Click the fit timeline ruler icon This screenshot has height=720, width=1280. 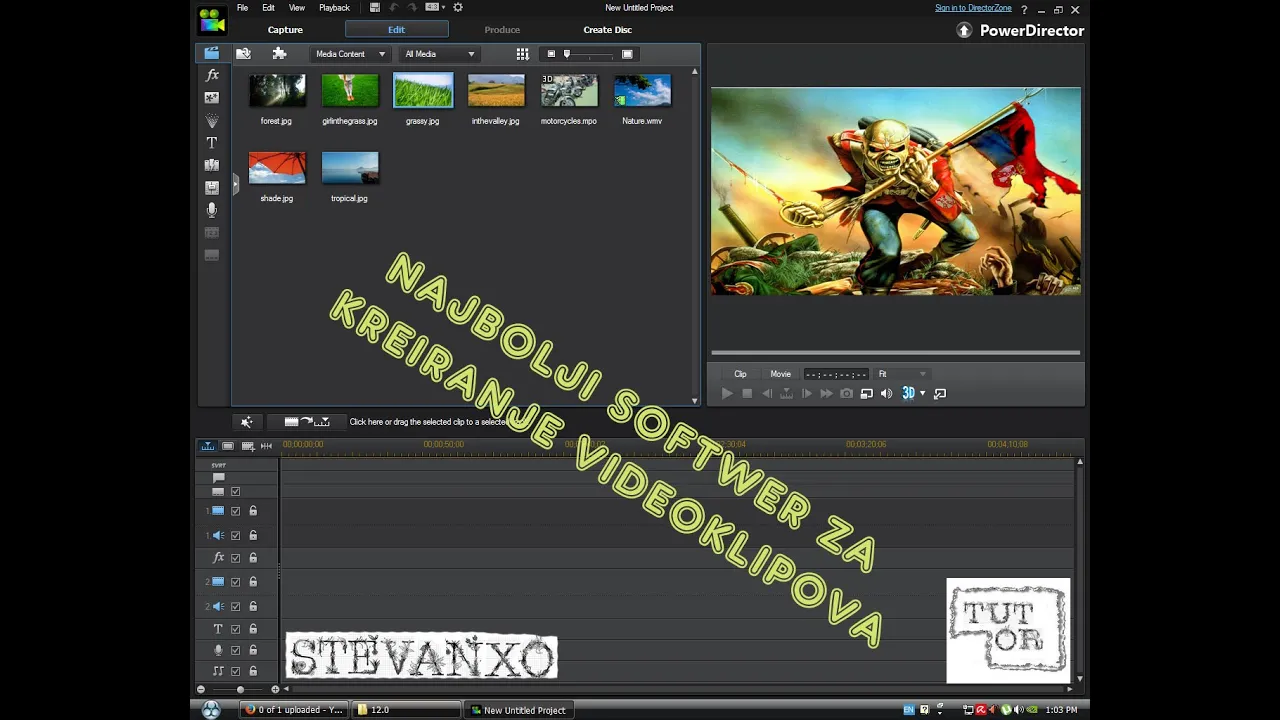tap(266, 446)
